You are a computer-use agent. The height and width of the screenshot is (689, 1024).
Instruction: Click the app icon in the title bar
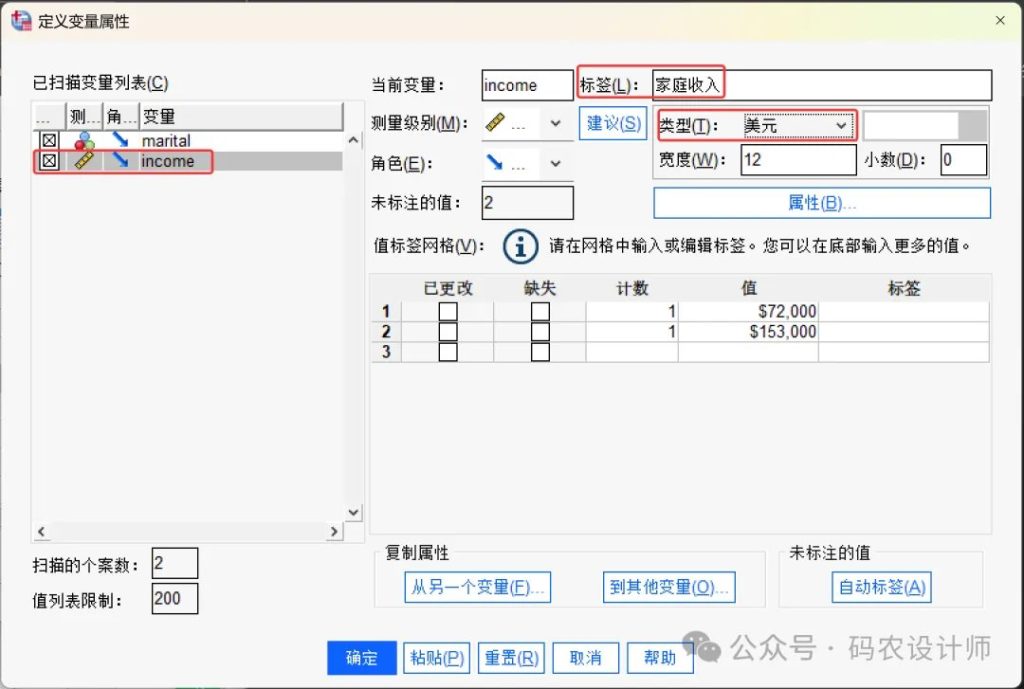[20, 21]
